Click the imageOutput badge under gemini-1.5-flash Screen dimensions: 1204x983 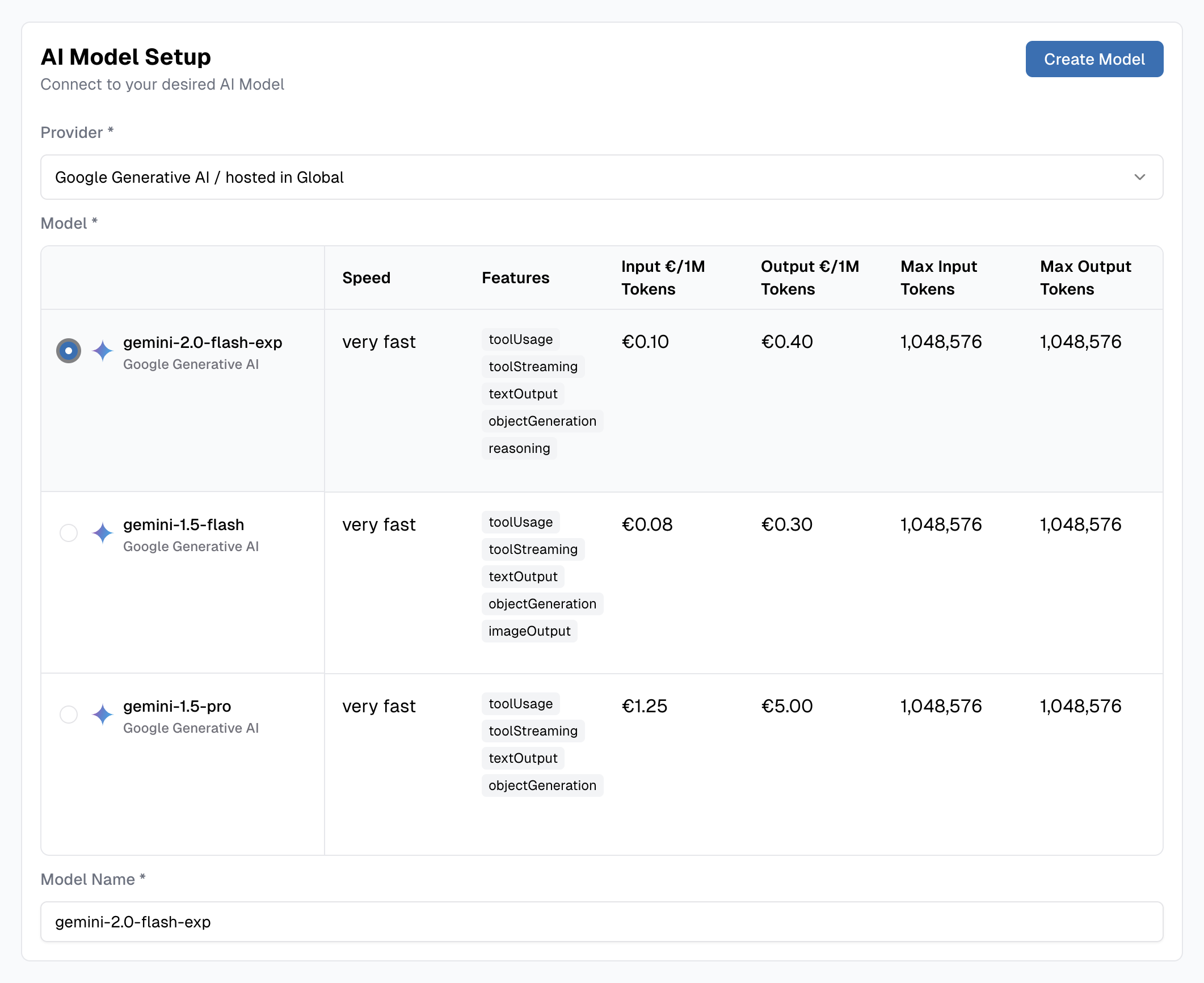529,631
